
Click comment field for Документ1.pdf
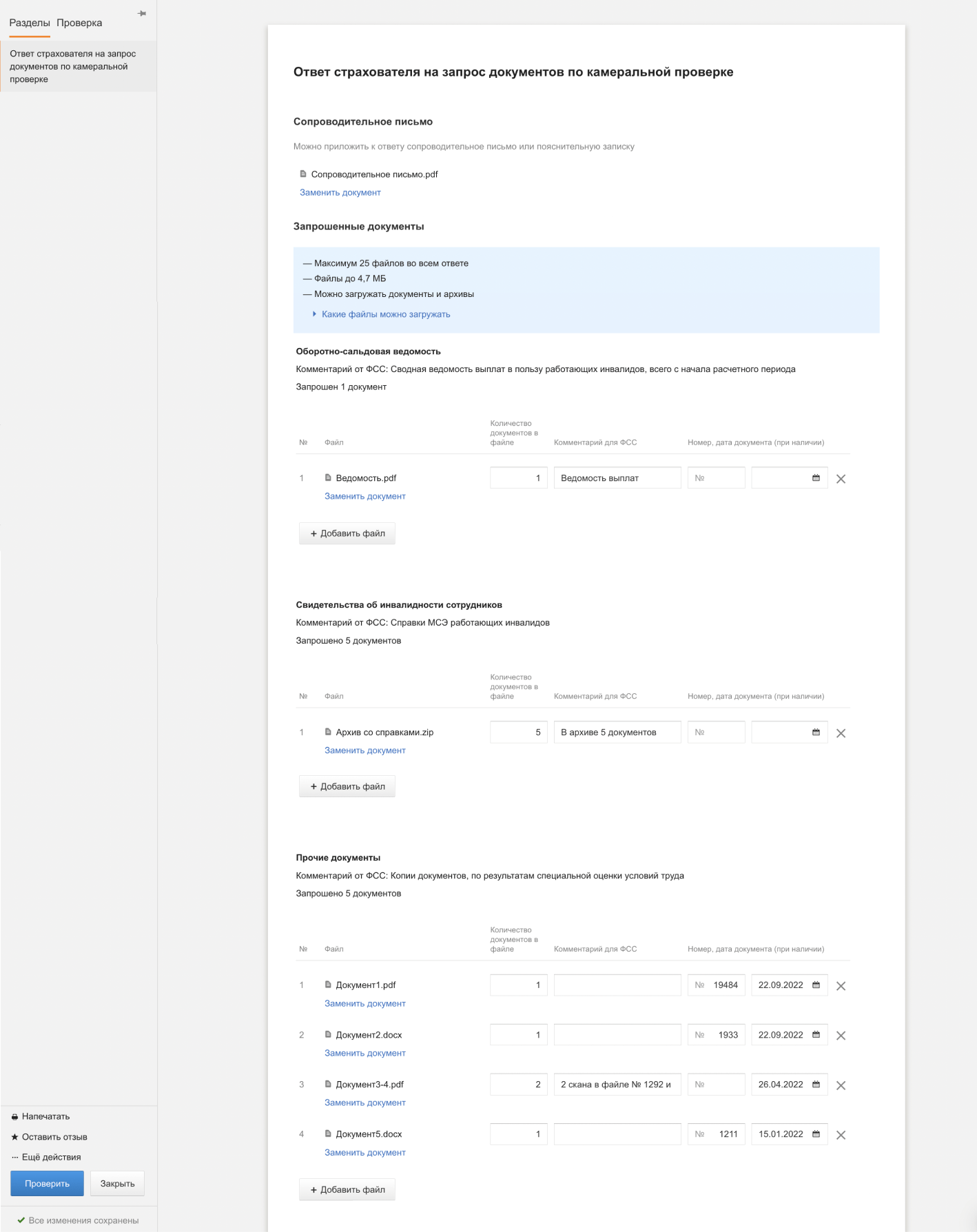point(617,985)
